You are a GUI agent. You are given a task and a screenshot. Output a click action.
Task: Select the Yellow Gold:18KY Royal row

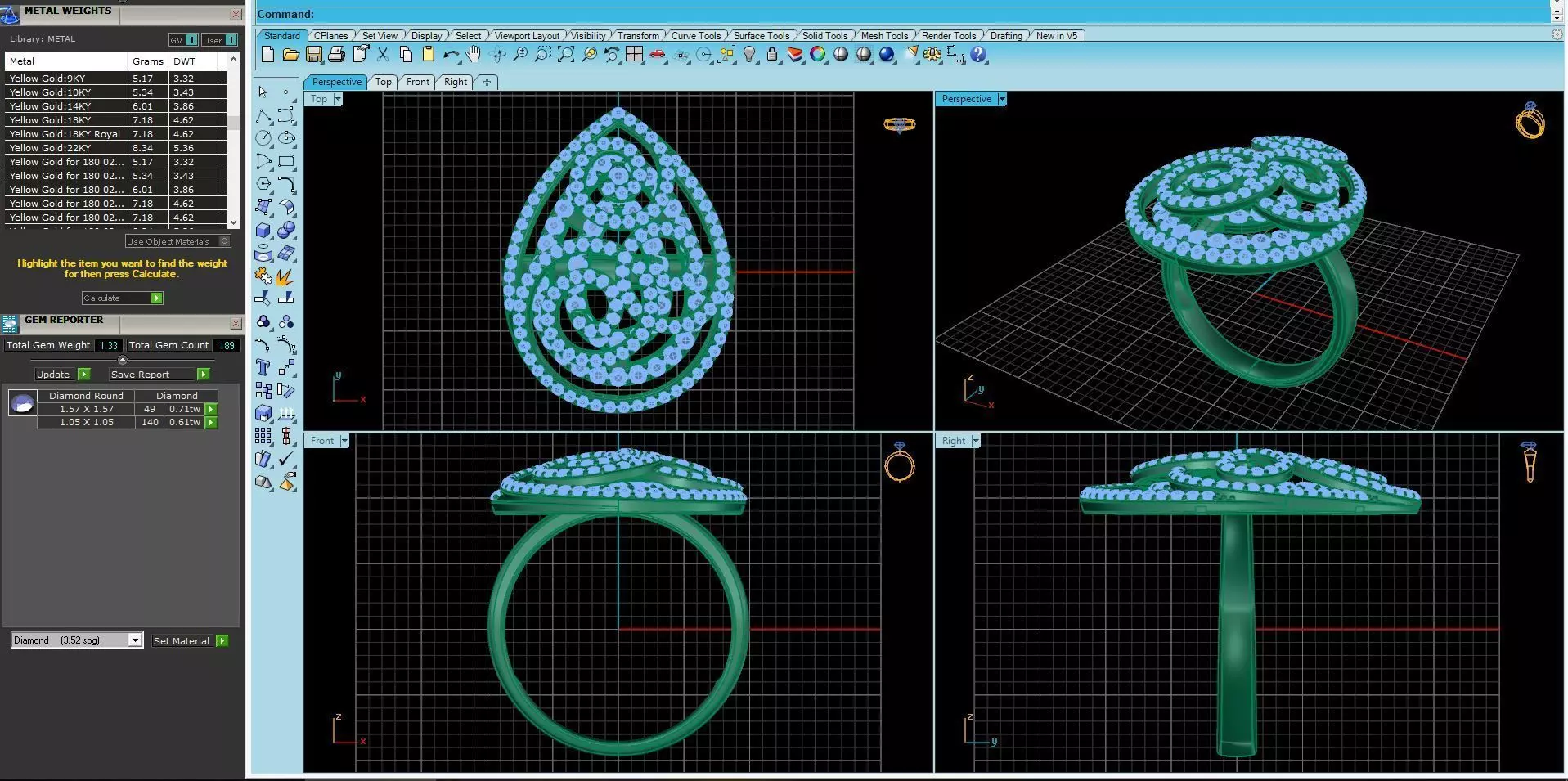point(115,134)
